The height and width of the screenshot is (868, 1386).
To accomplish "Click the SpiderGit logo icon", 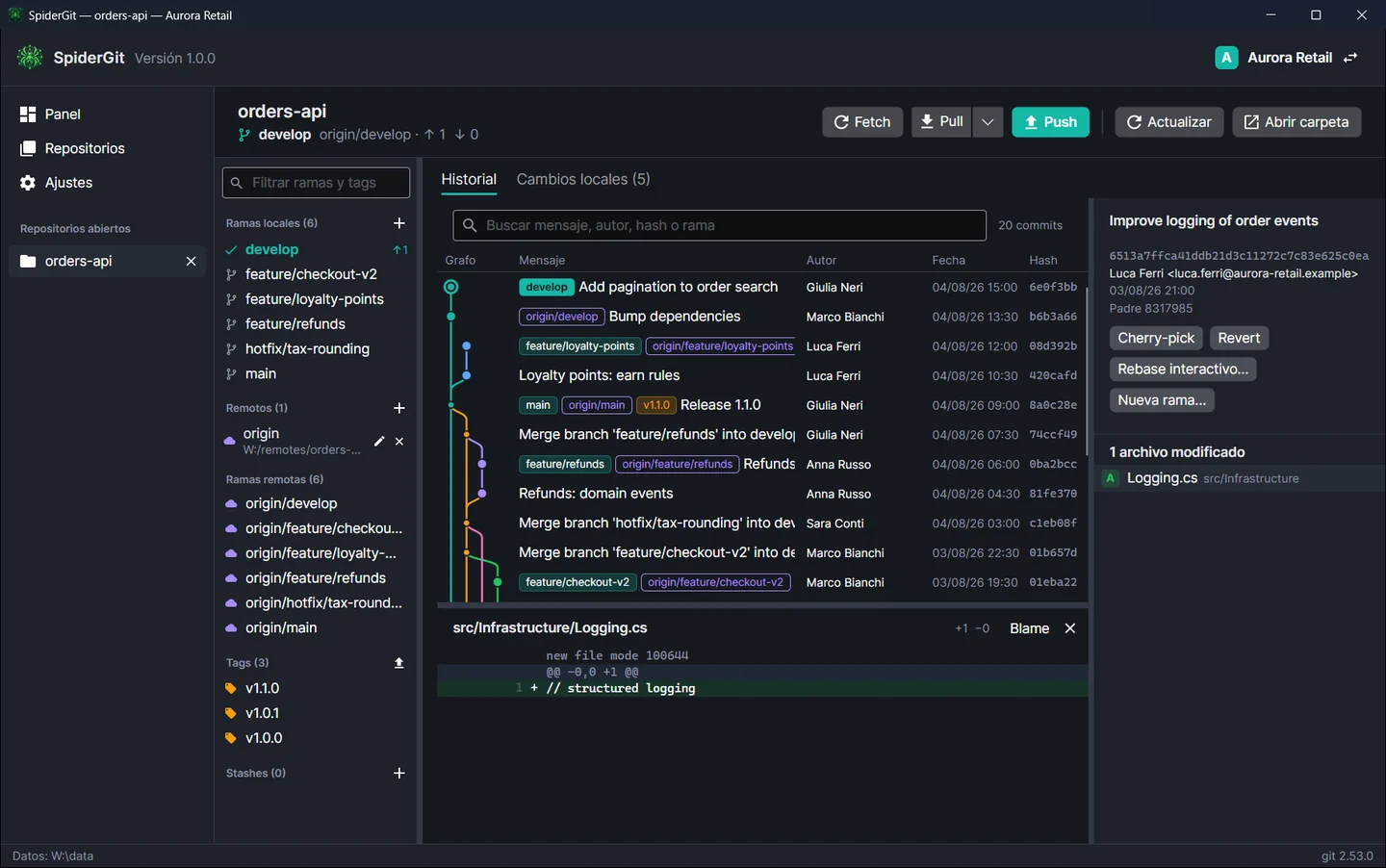I will click(x=30, y=58).
